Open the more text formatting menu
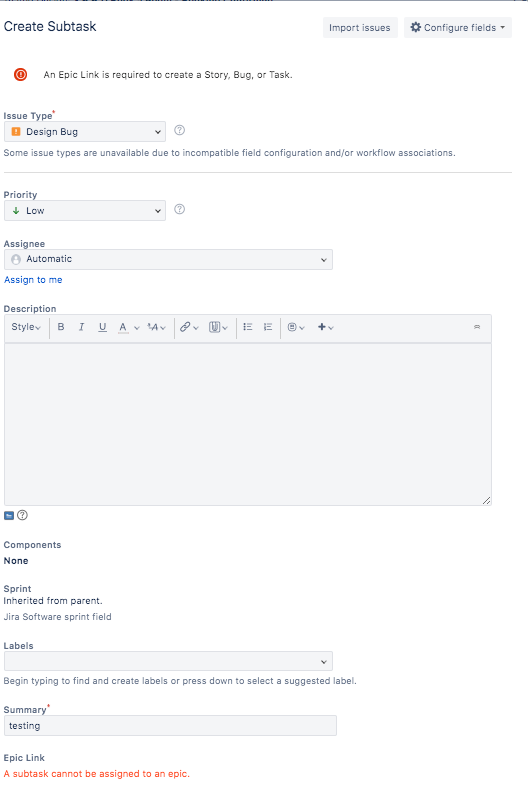This screenshot has height=795, width=528. 156,327
